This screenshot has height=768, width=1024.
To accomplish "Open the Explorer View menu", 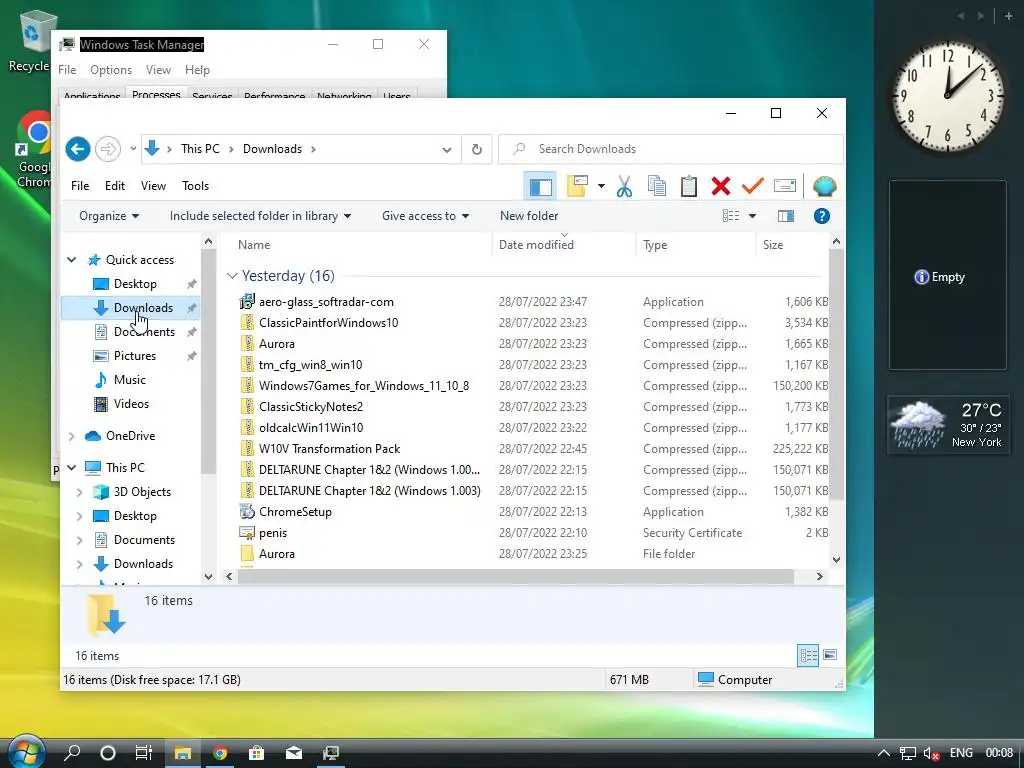I will click(153, 186).
